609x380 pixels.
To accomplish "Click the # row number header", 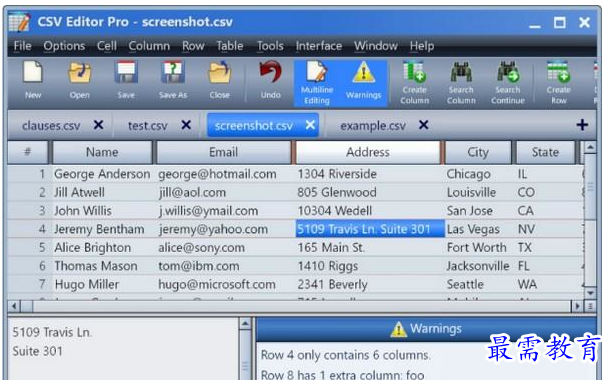I will 28,152.
